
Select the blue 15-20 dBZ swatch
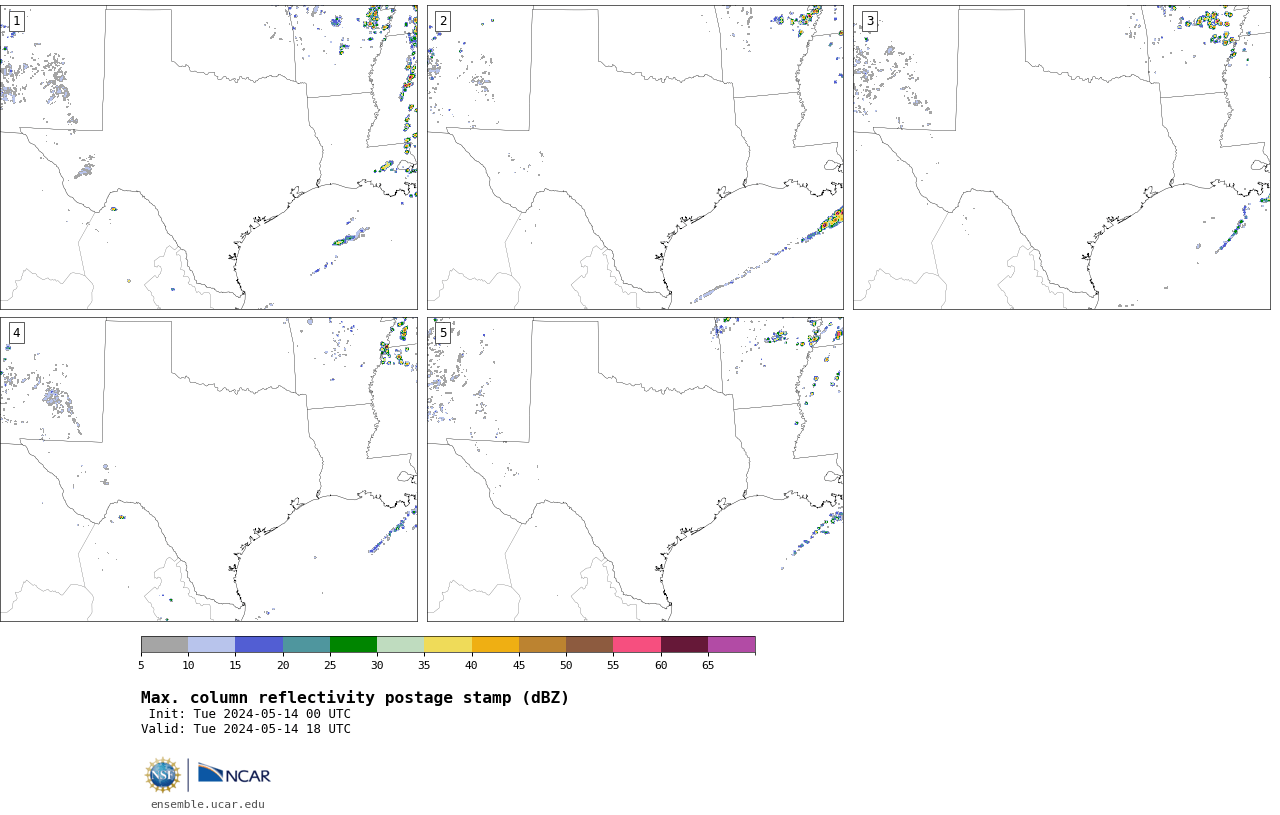click(x=259, y=644)
